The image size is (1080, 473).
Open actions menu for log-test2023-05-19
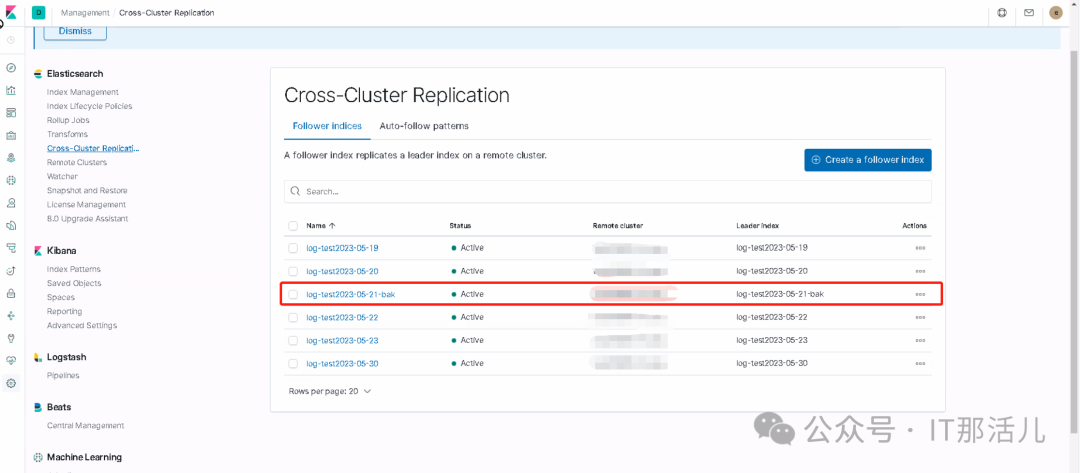coord(920,248)
